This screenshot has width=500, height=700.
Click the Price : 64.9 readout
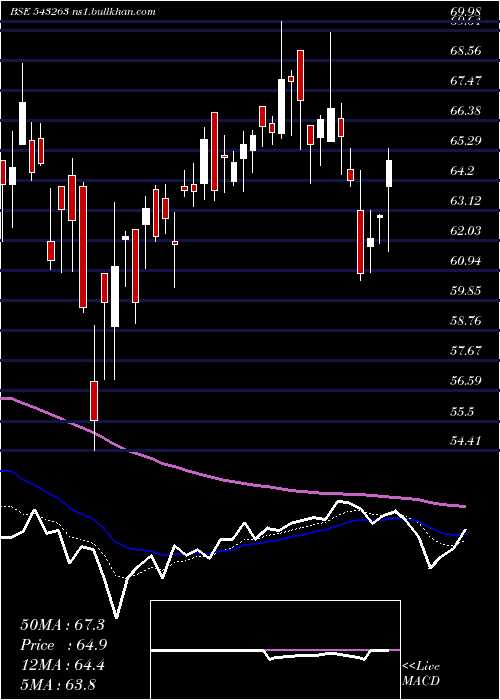tap(63, 646)
